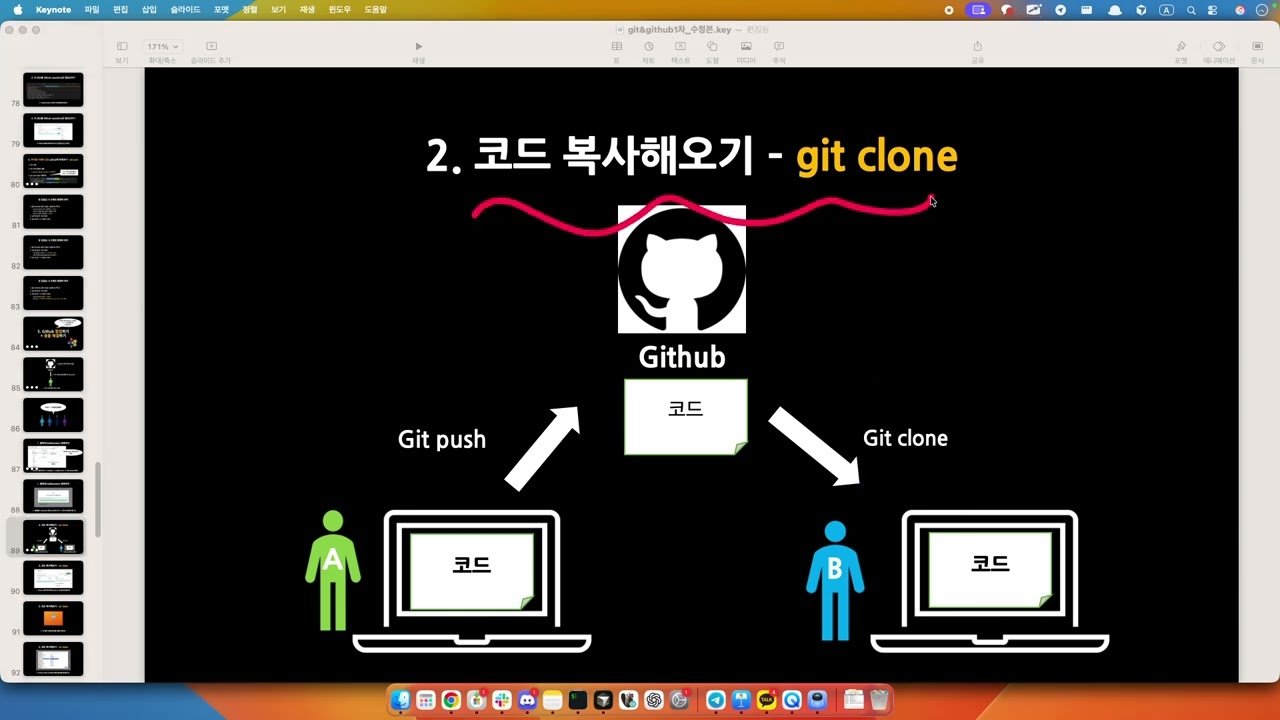
Task: Open the 파일 menu
Action: click(x=92, y=9)
